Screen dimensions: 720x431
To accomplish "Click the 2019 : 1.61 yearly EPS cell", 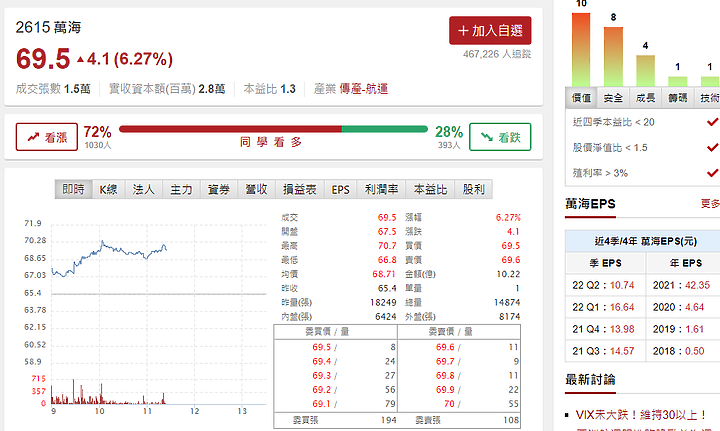I will 683,329.
